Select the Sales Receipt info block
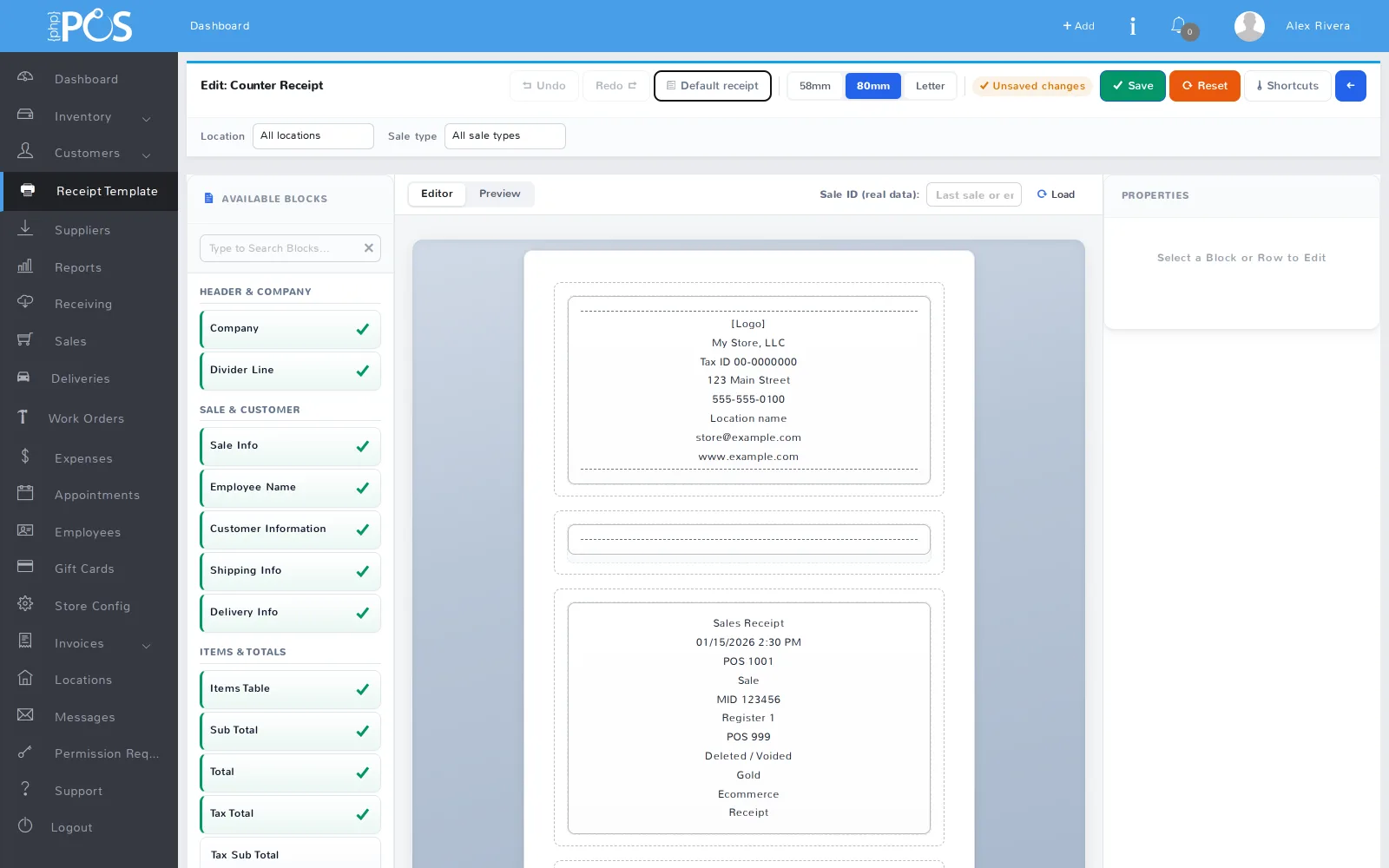 [749, 718]
